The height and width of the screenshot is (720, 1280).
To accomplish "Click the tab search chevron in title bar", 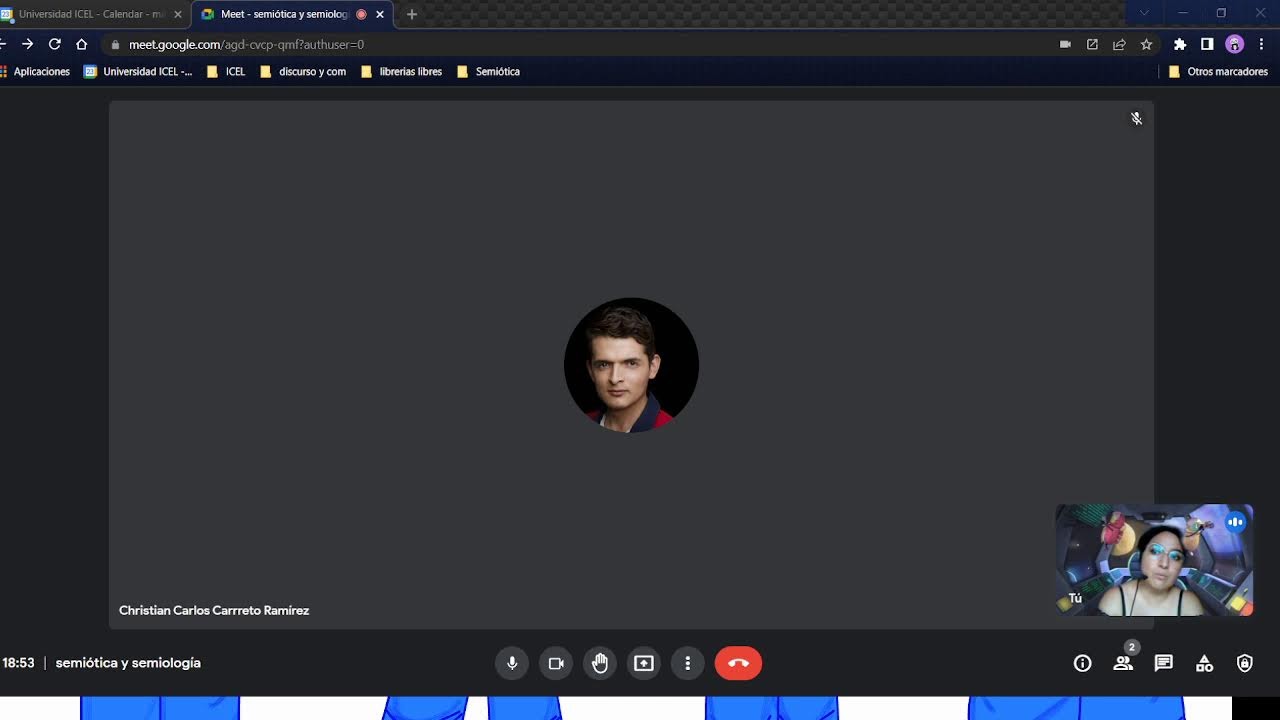I will coord(1144,13).
